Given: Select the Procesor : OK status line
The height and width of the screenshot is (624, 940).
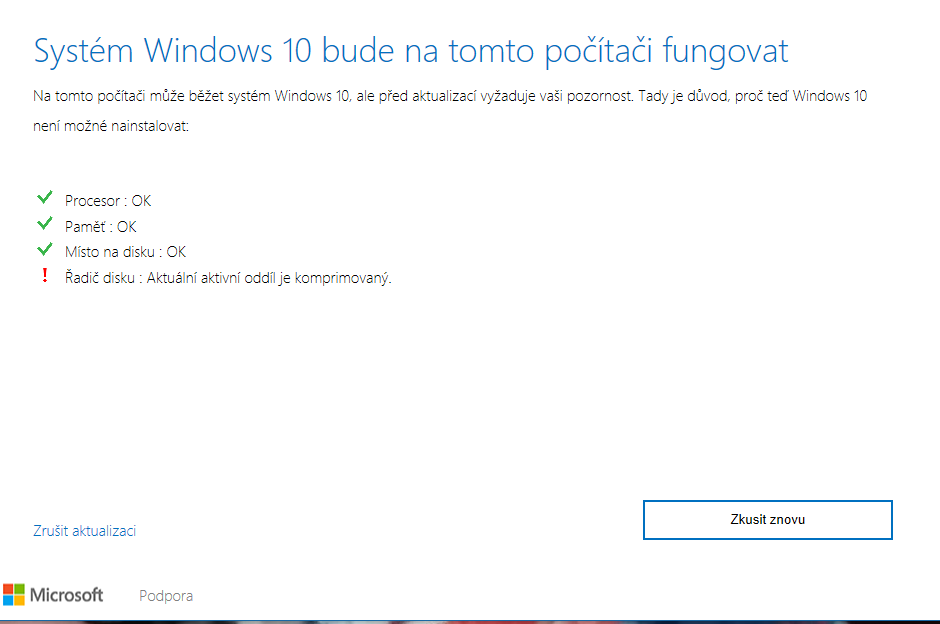Looking at the screenshot, I should click(108, 201).
